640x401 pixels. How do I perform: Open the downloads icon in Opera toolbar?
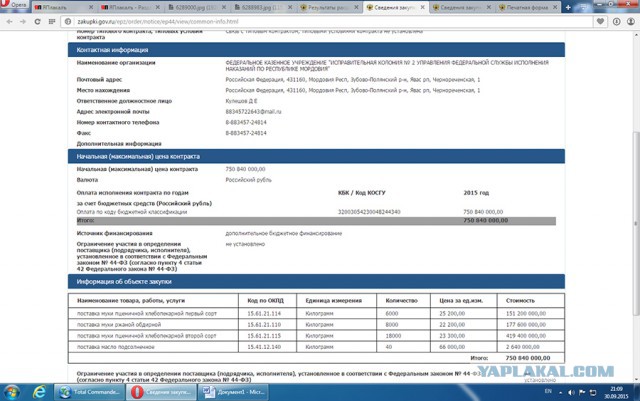(617, 22)
